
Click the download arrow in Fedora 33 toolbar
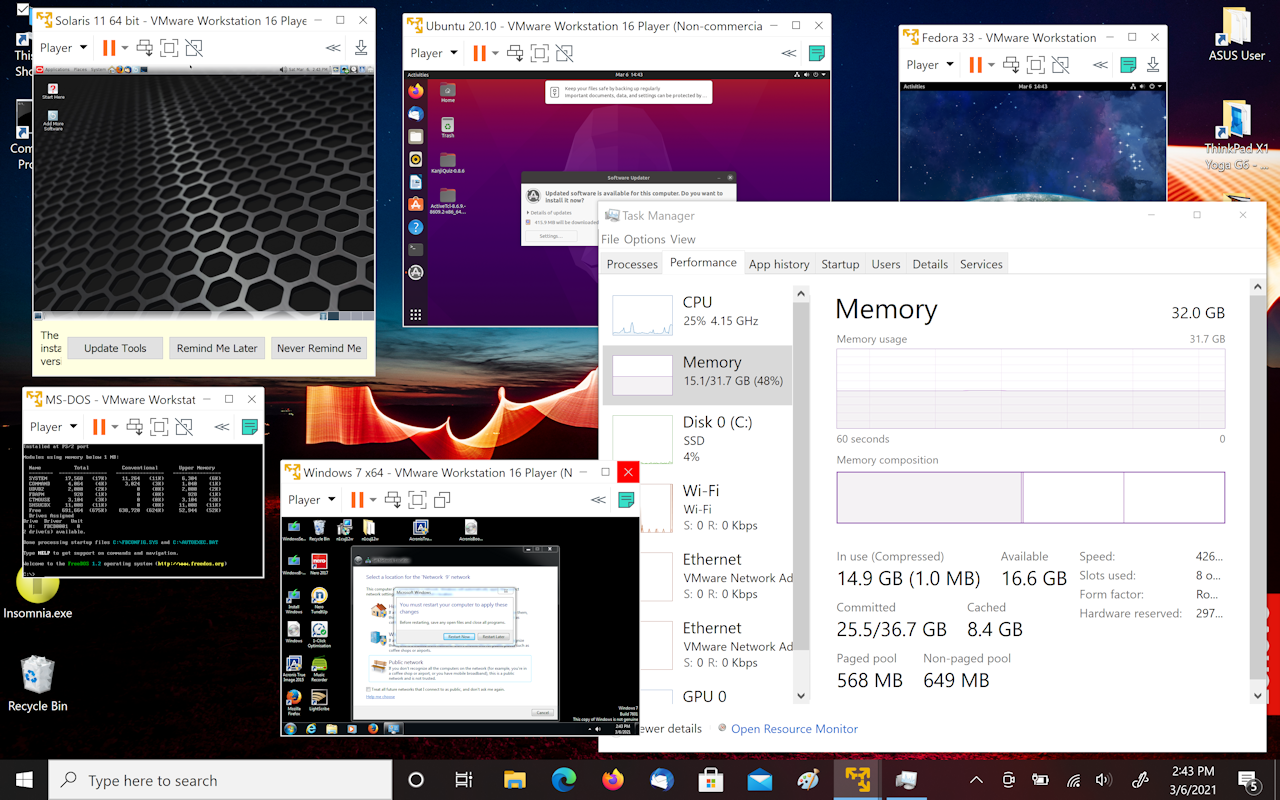[x=1153, y=65]
